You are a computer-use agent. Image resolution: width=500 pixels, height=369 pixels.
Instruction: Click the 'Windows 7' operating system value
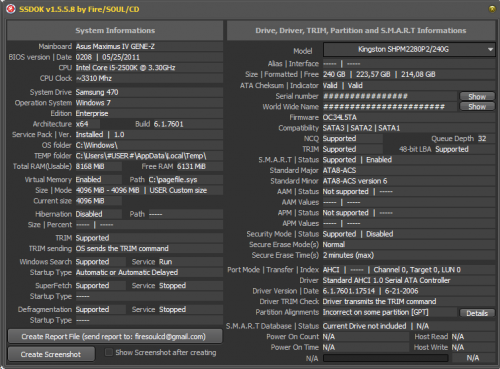tap(93, 103)
